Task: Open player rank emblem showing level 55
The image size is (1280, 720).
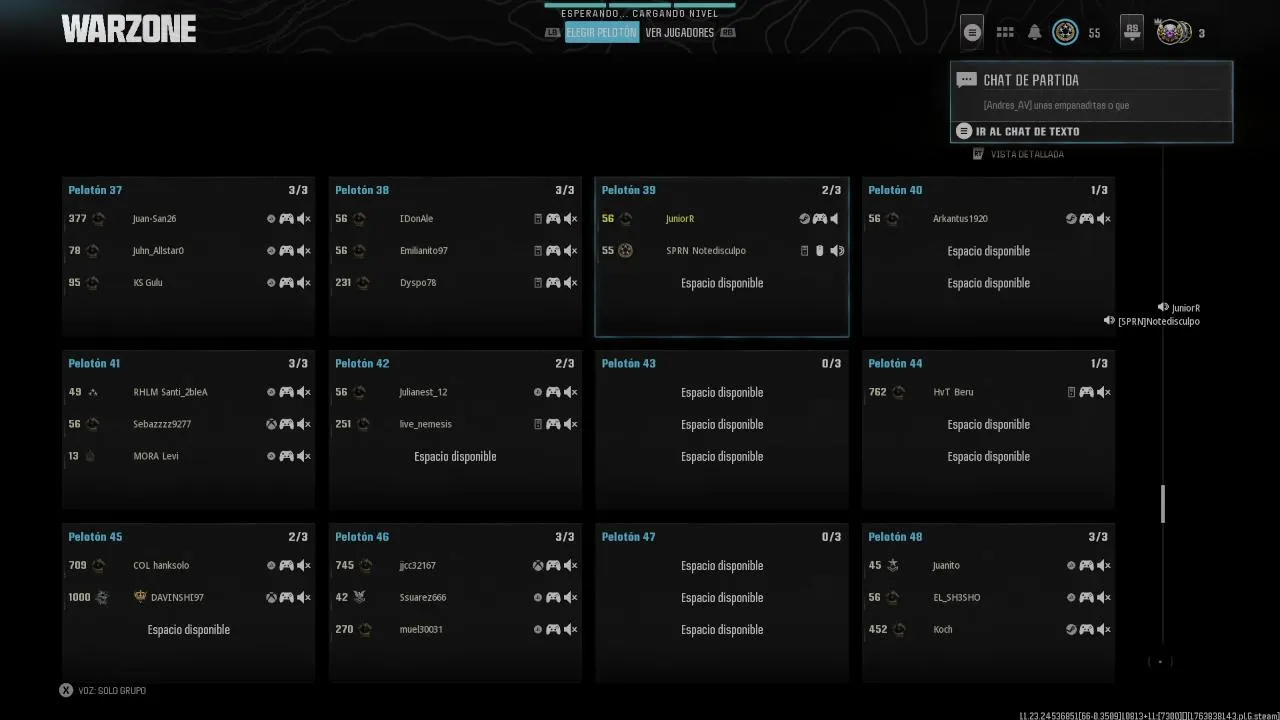Action: [x=1065, y=32]
